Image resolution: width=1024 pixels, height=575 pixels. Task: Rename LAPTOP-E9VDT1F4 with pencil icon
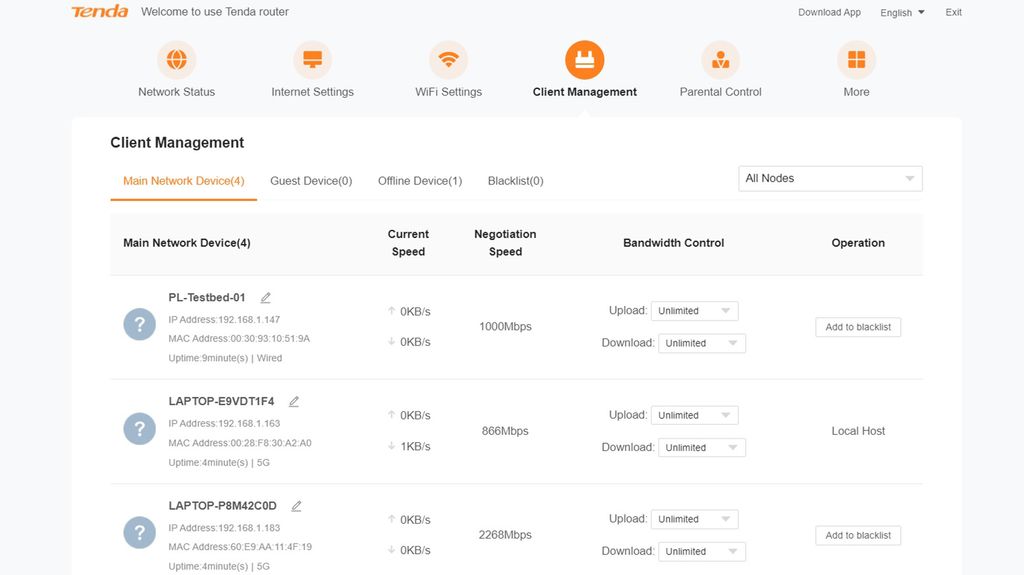pos(294,402)
